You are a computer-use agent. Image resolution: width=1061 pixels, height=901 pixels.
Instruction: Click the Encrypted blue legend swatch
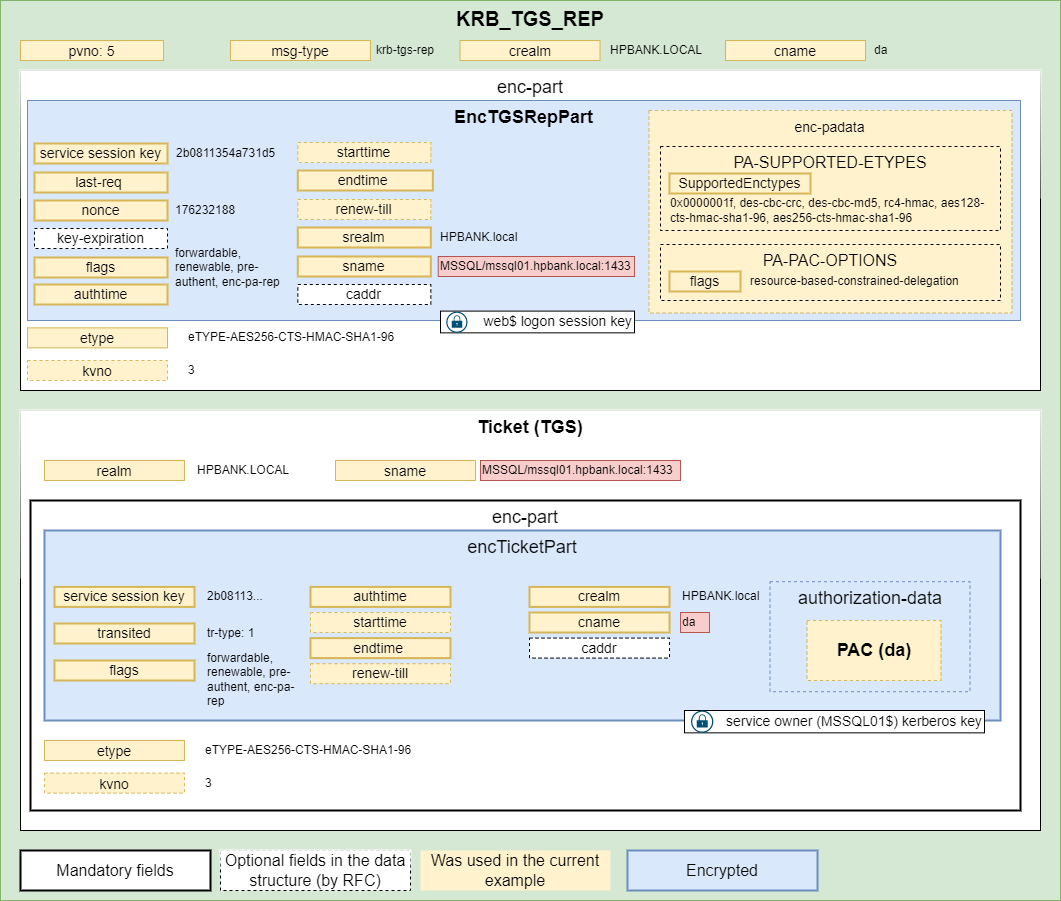[x=721, y=870]
